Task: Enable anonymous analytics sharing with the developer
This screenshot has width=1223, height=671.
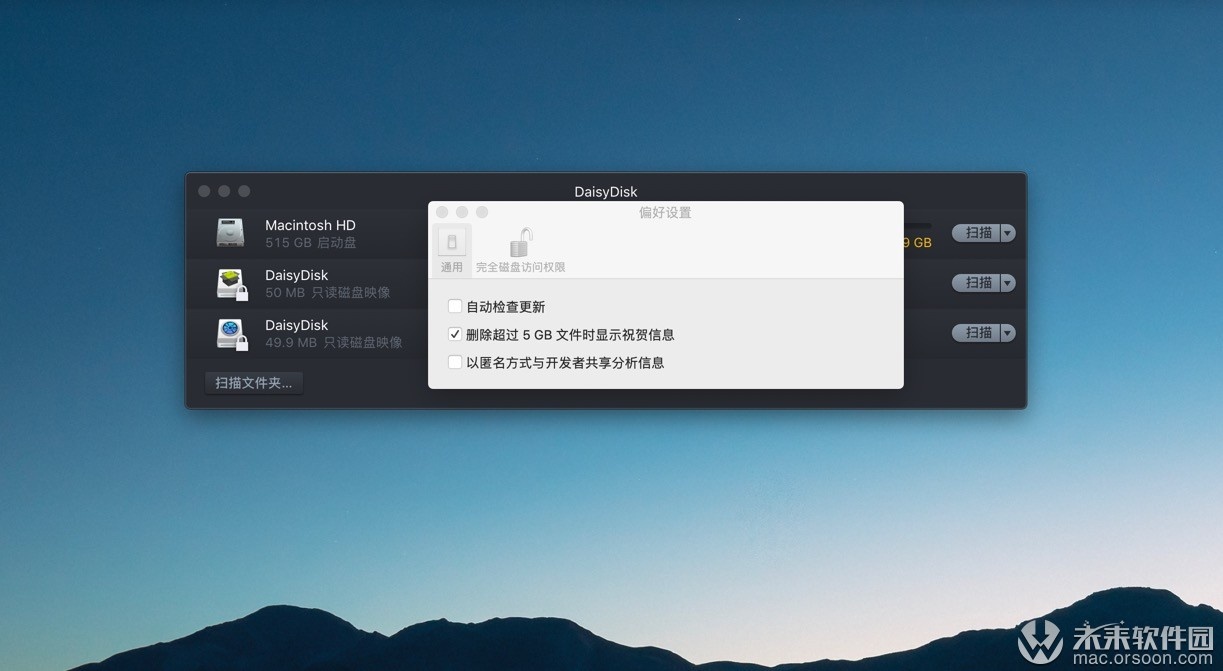Action: [x=455, y=362]
